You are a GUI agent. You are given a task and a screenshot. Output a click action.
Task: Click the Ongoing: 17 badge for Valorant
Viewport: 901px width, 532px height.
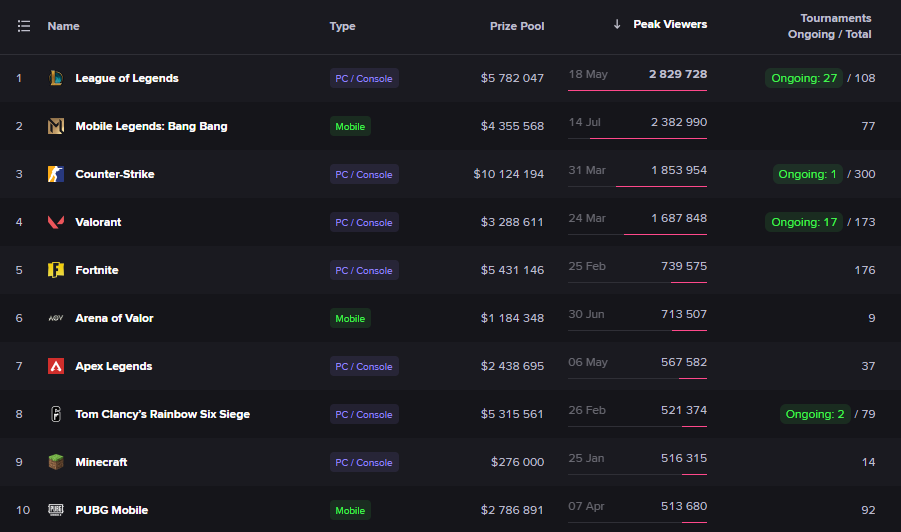[x=804, y=222]
